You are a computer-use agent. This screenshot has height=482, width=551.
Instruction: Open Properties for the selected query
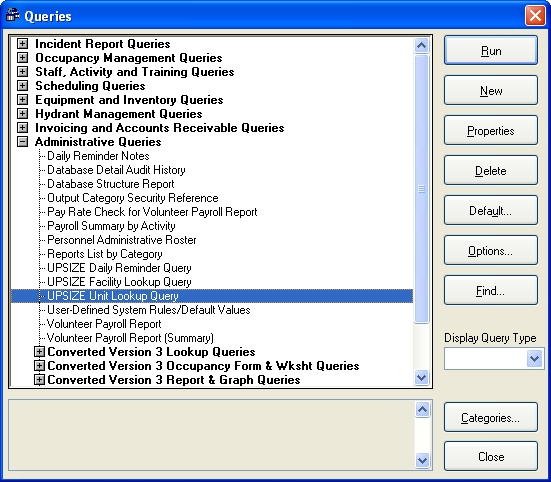(x=491, y=131)
